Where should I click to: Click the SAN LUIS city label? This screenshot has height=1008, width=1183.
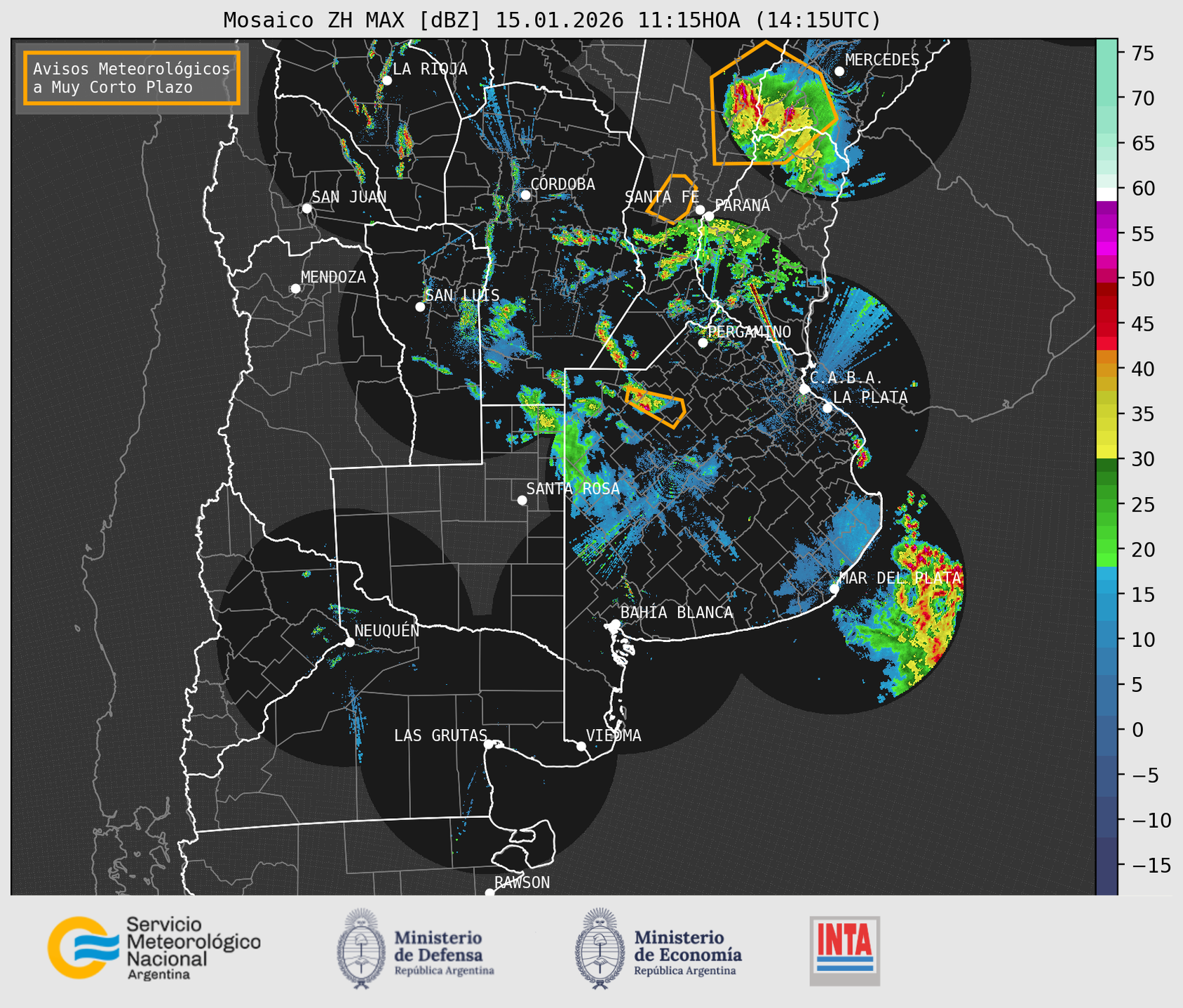pyautogui.click(x=462, y=295)
